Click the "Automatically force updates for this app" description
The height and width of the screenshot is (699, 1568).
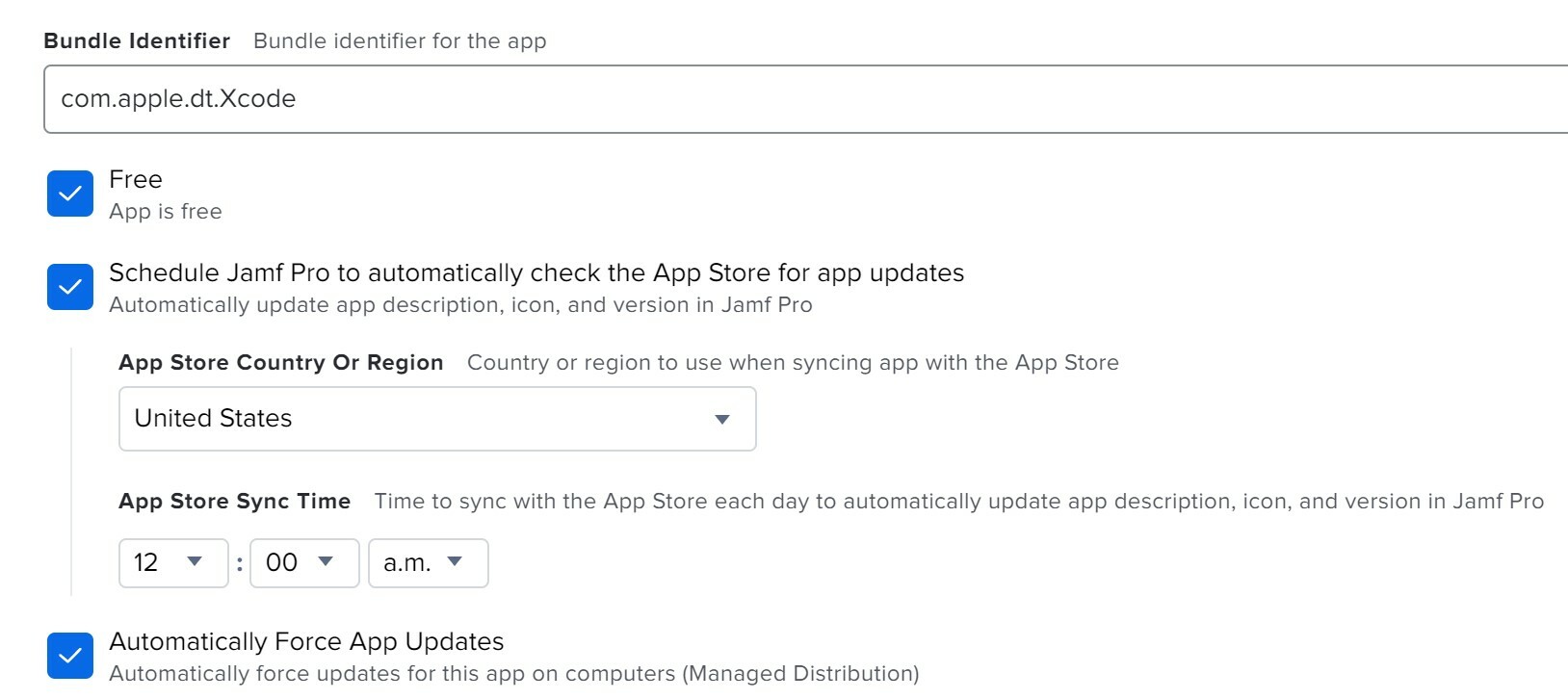[514, 674]
